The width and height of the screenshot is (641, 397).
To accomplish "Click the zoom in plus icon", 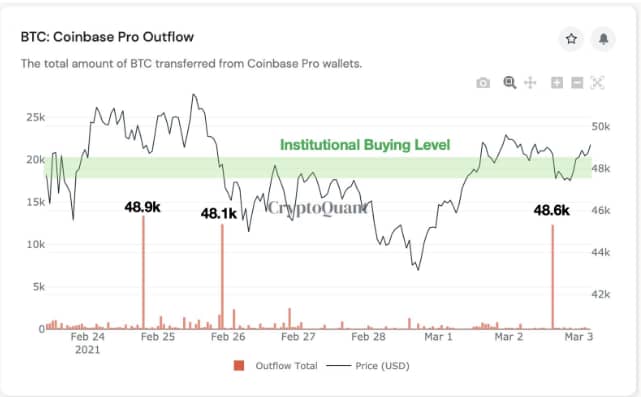I will coord(557,83).
